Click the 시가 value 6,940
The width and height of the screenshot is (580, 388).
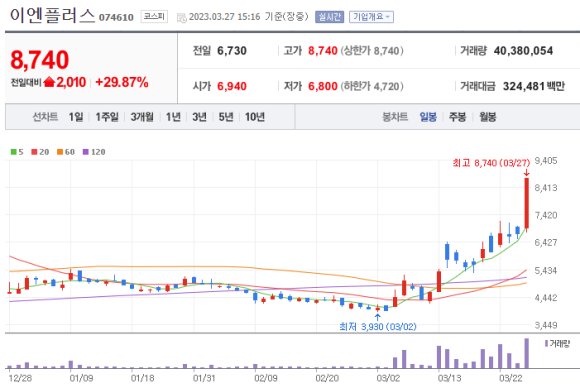tap(232, 86)
